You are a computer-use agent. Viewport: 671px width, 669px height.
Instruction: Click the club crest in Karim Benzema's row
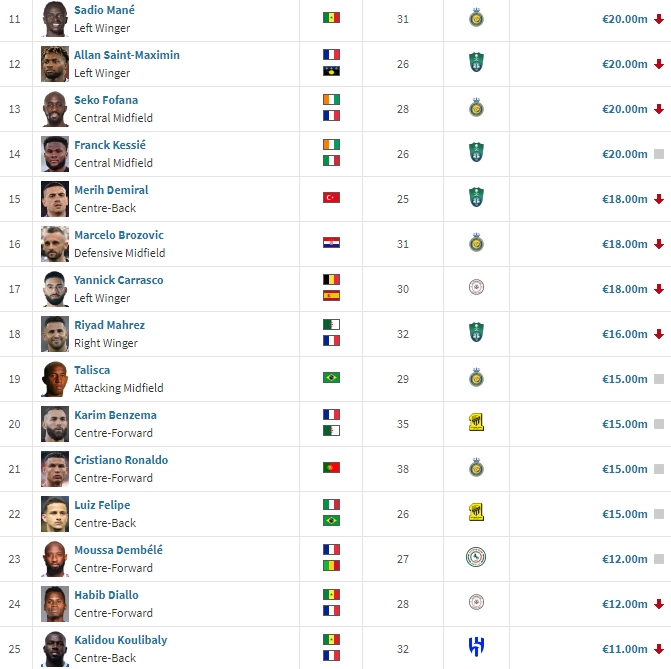476,422
